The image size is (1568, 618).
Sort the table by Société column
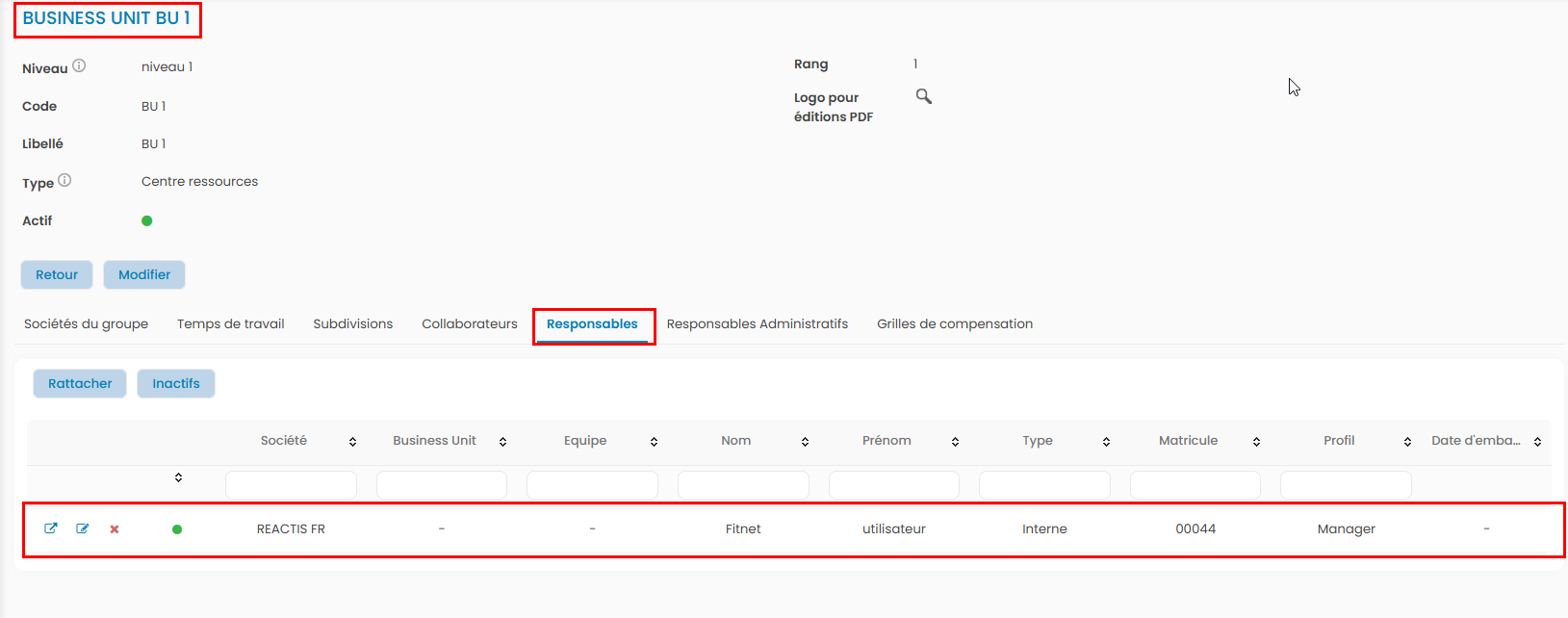(352, 442)
